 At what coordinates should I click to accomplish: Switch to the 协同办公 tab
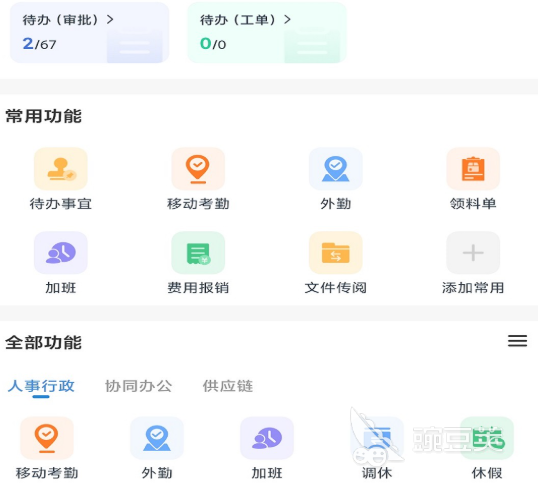click(138, 386)
